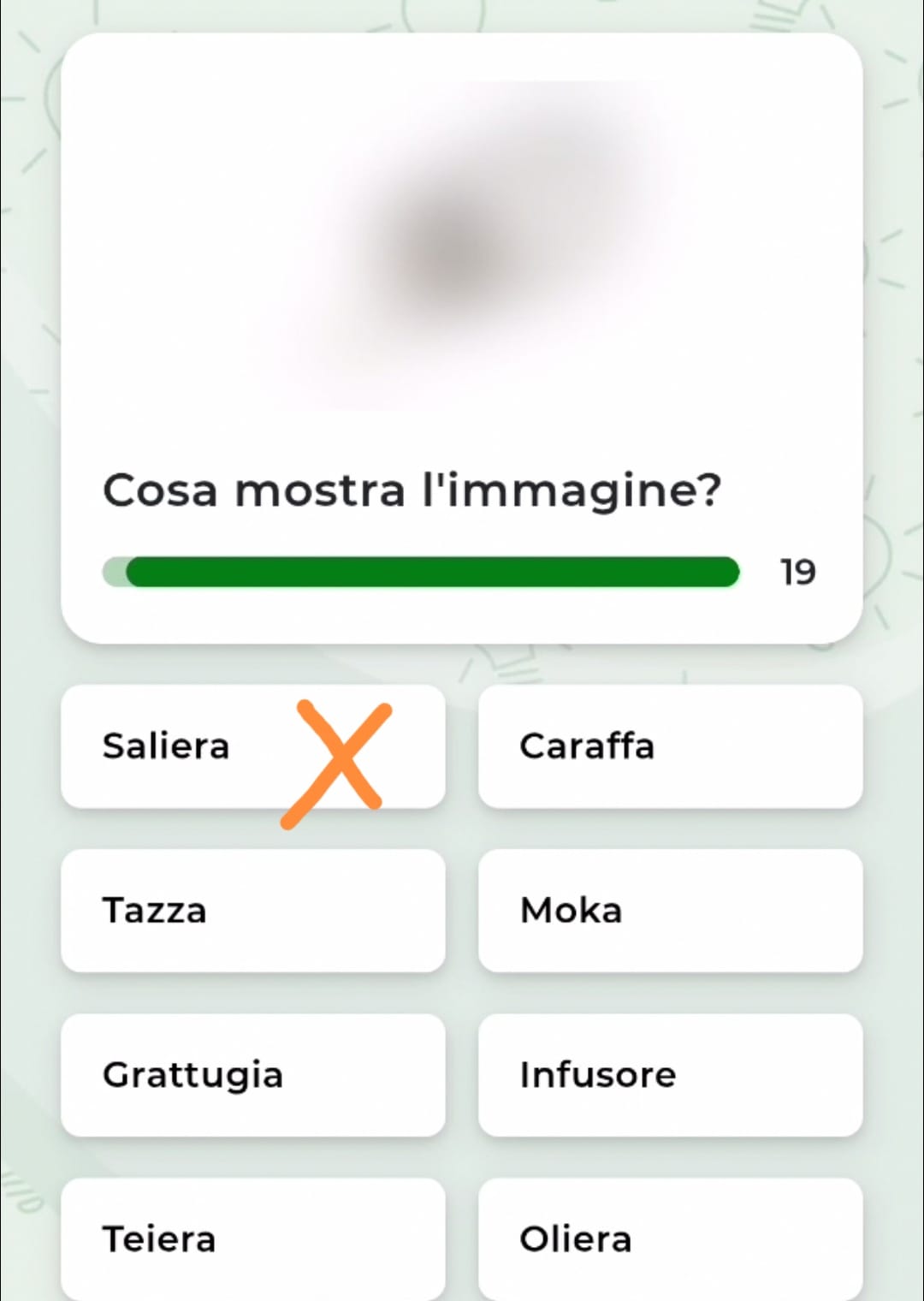Click the dark green timer progress bar
924x1301 pixels.
[432, 572]
